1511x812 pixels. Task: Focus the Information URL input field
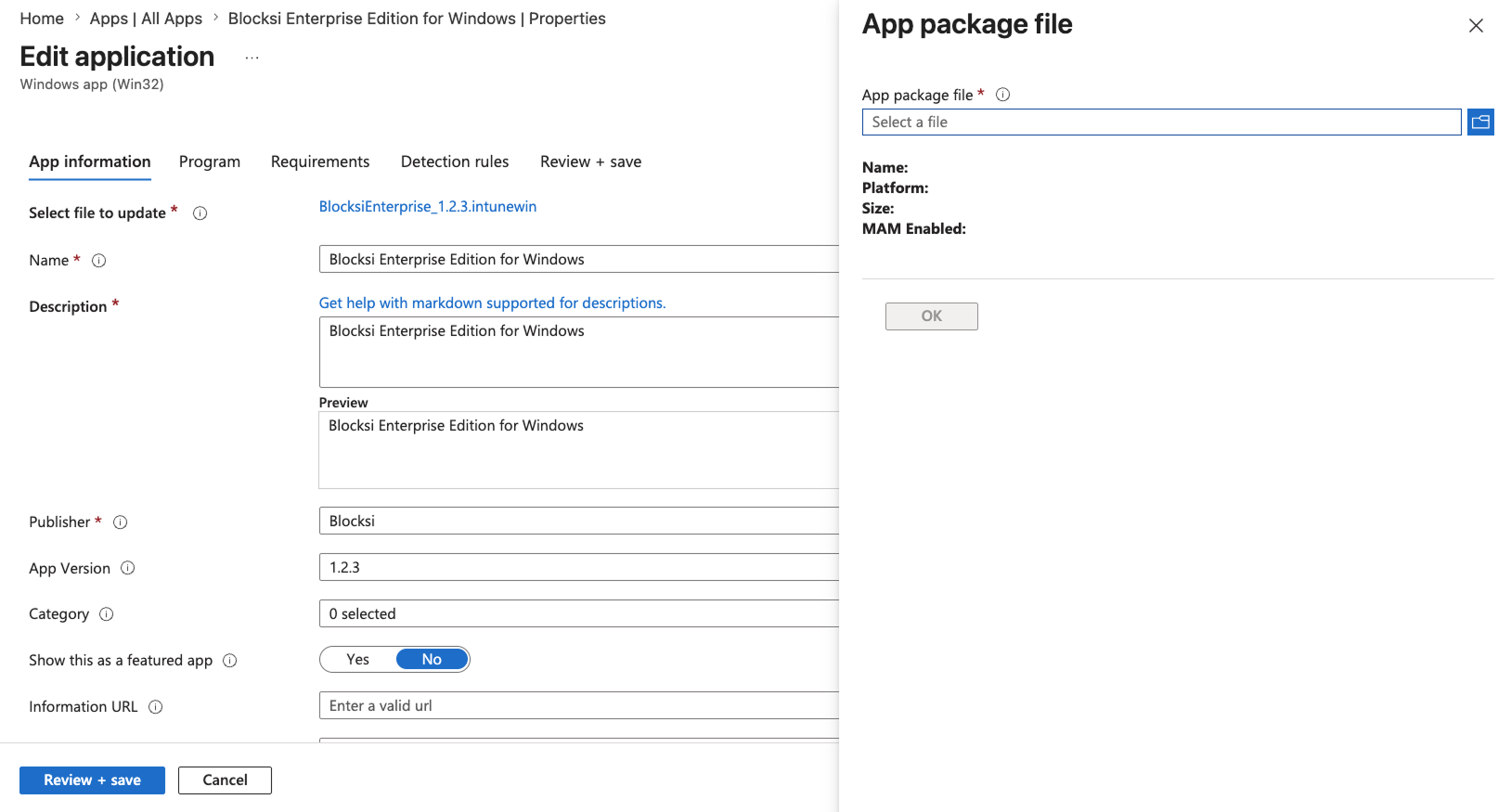[579, 705]
